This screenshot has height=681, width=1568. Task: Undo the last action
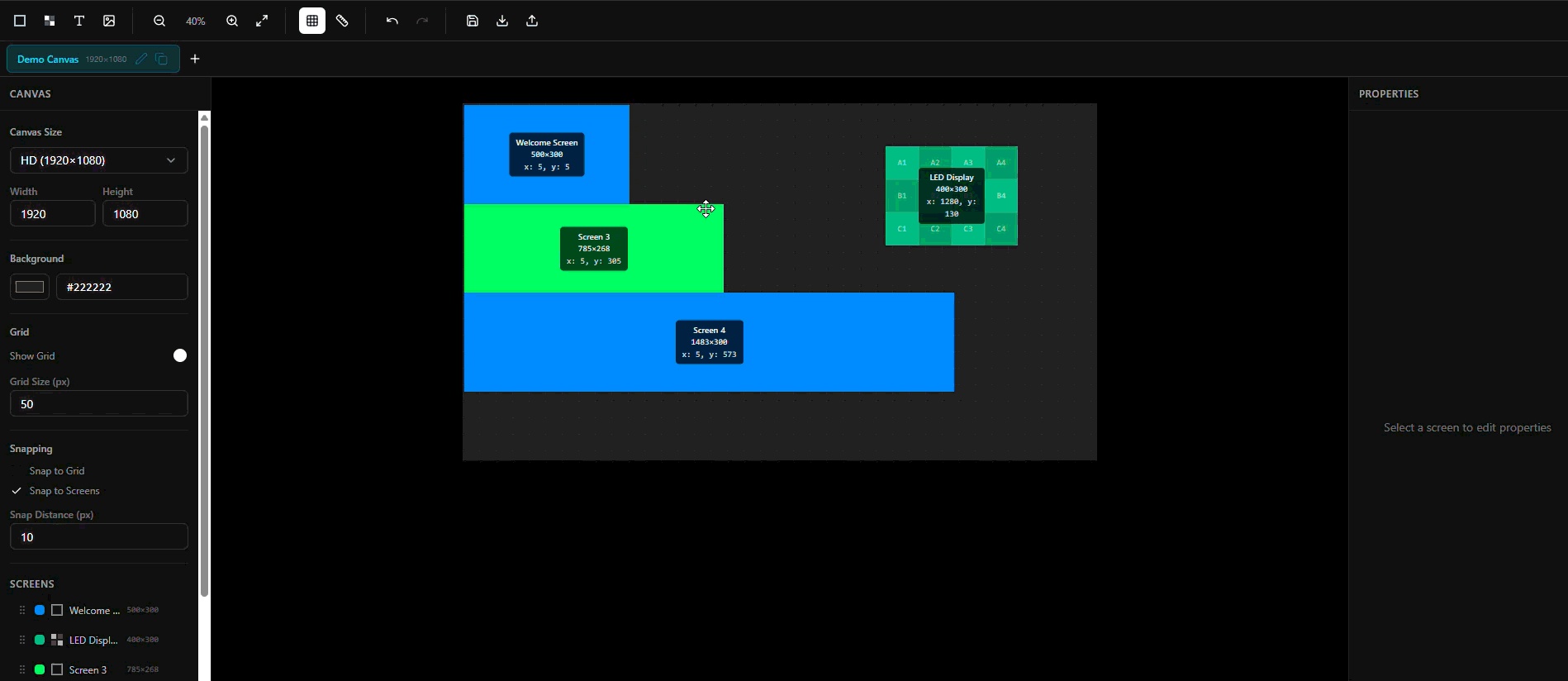[x=392, y=21]
